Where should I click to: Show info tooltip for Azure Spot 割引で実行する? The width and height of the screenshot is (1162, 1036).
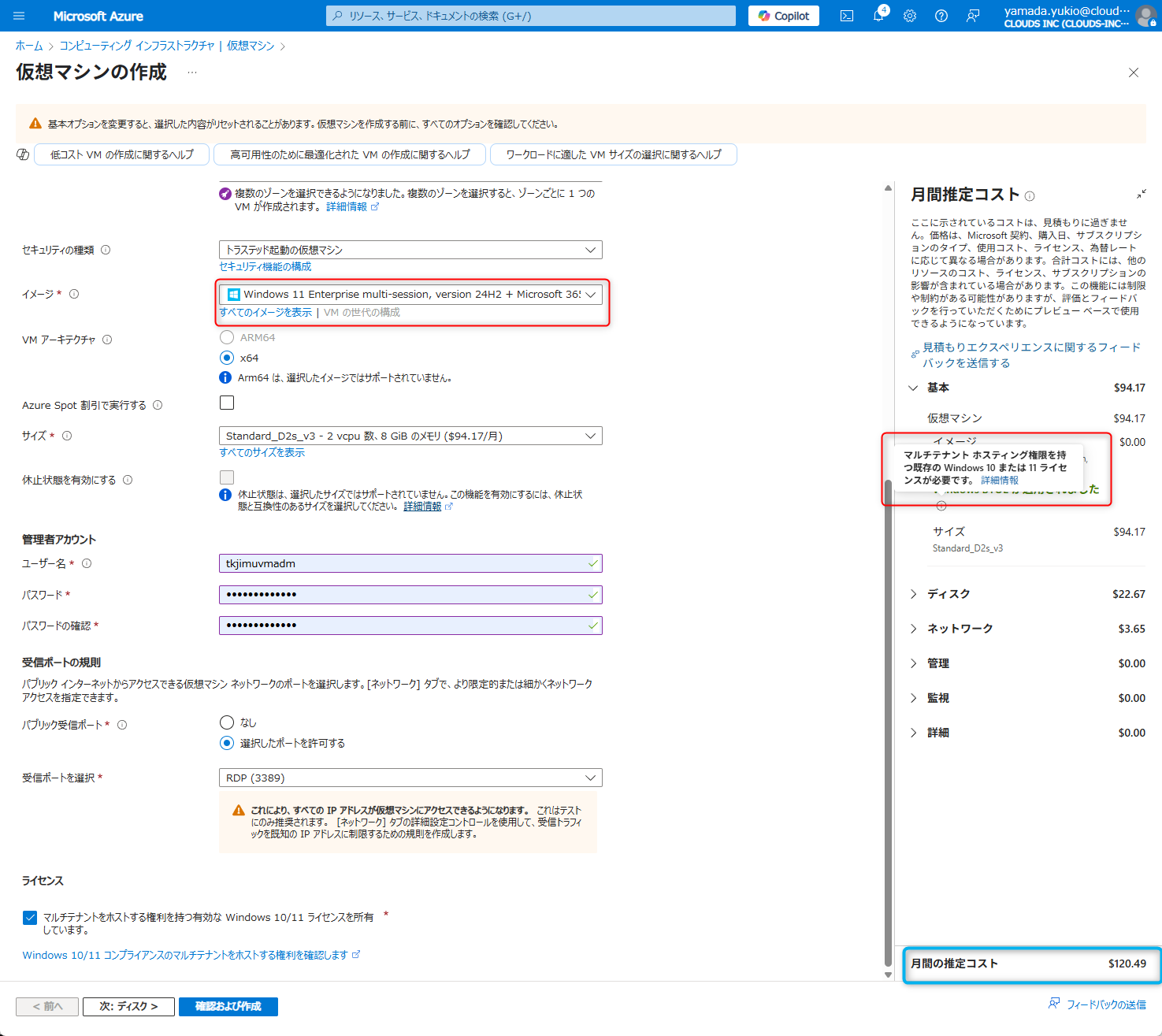click(x=158, y=405)
